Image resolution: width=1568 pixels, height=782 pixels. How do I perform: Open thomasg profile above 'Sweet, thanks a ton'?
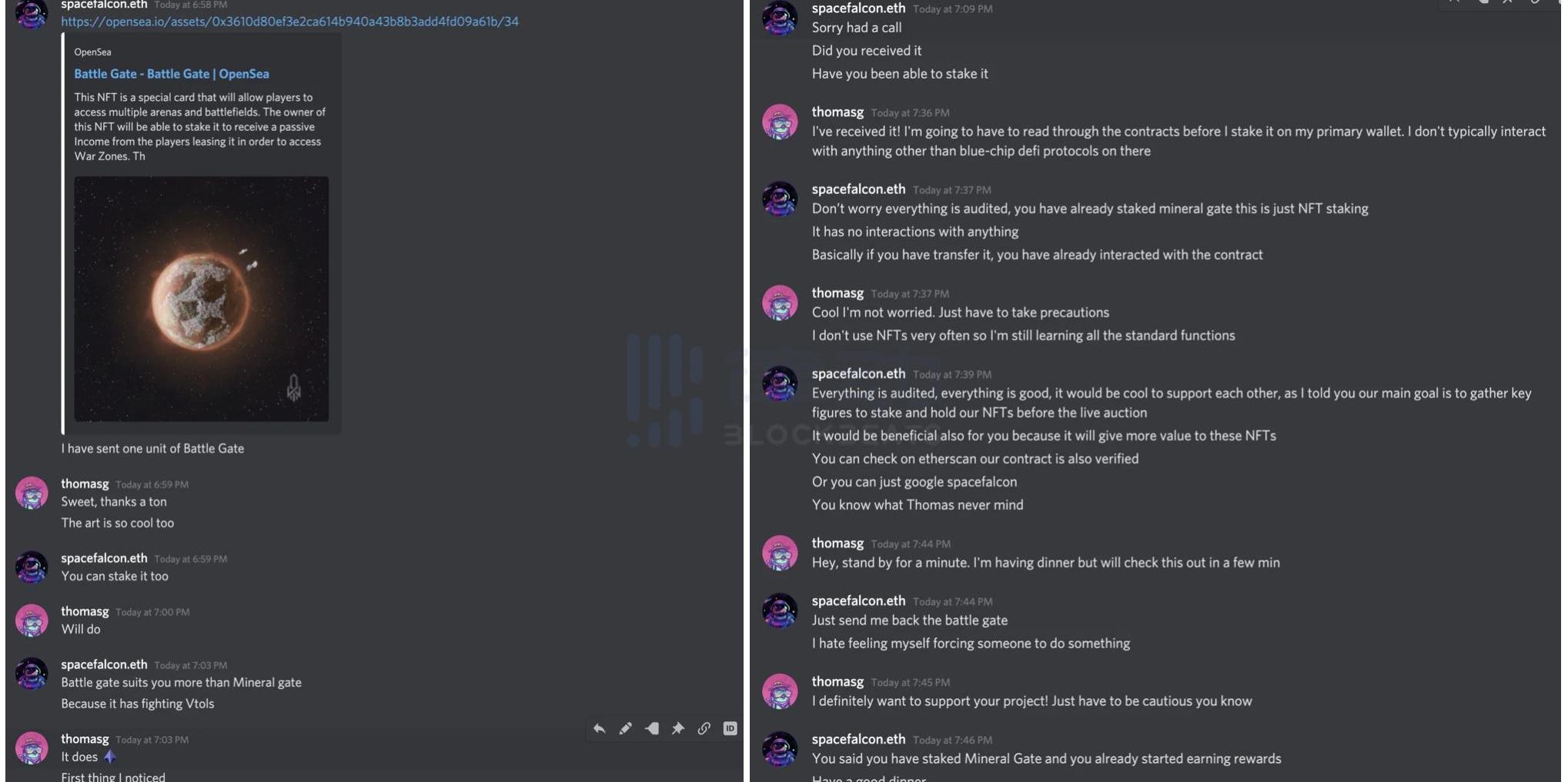pos(85,484)
